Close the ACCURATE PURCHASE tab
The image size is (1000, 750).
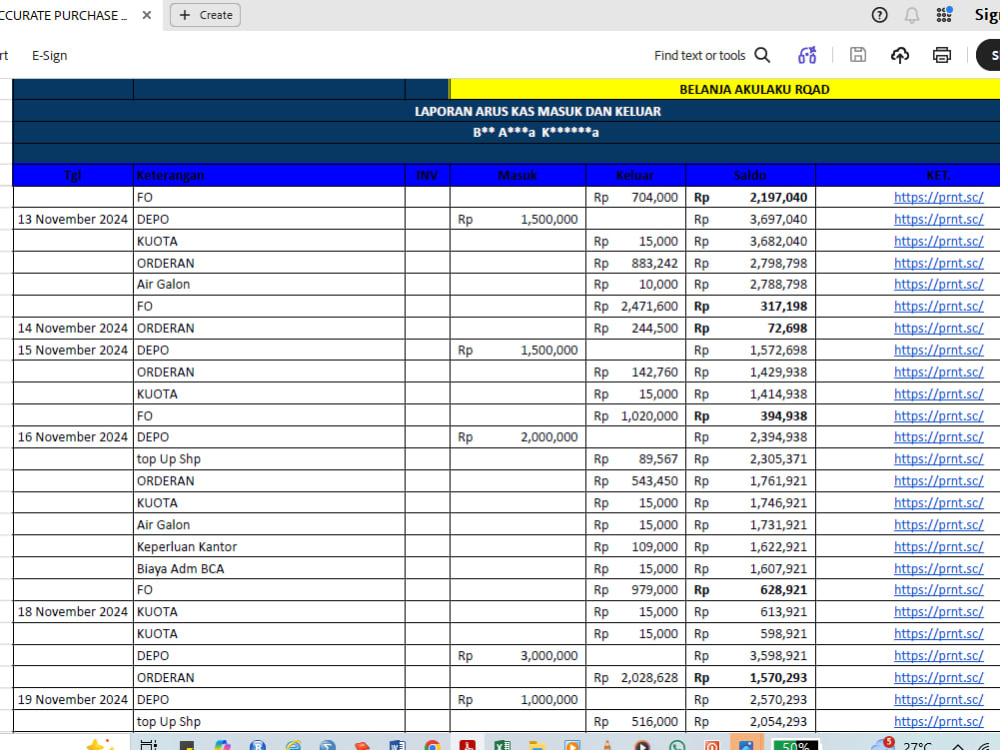[147, 15]
